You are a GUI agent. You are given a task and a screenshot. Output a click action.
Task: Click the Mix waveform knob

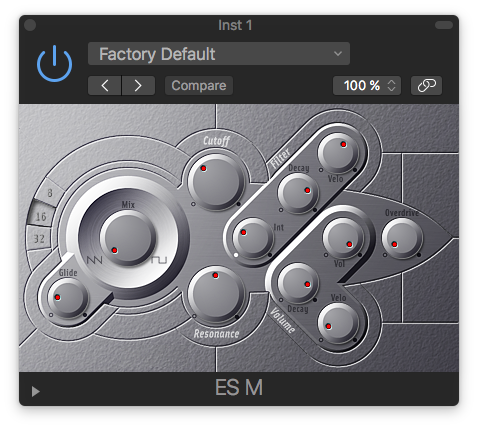click(128, 237)
